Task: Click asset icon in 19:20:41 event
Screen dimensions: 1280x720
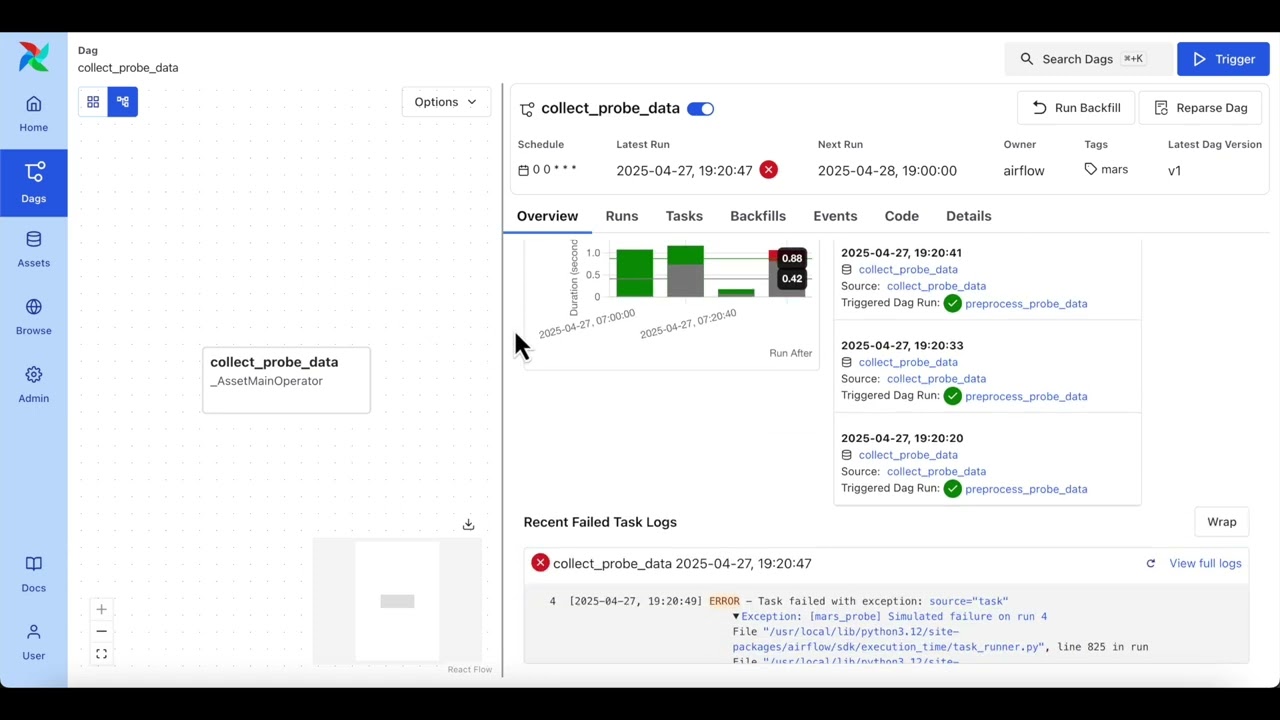Action: [846, 270]
